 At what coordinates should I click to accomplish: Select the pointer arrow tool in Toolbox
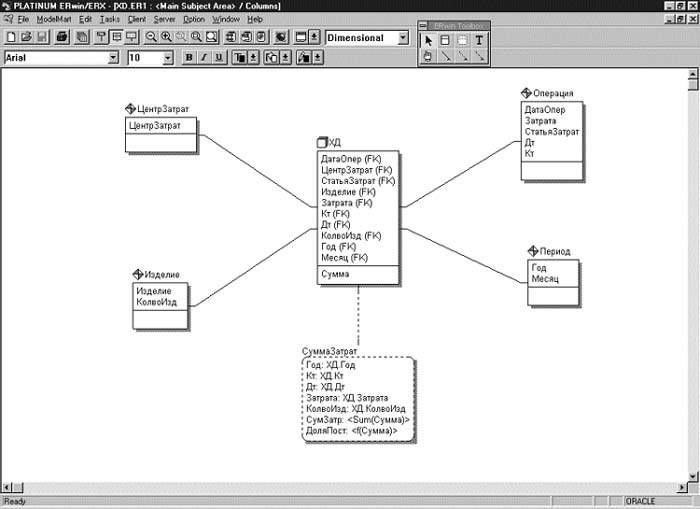click(429, 40)
